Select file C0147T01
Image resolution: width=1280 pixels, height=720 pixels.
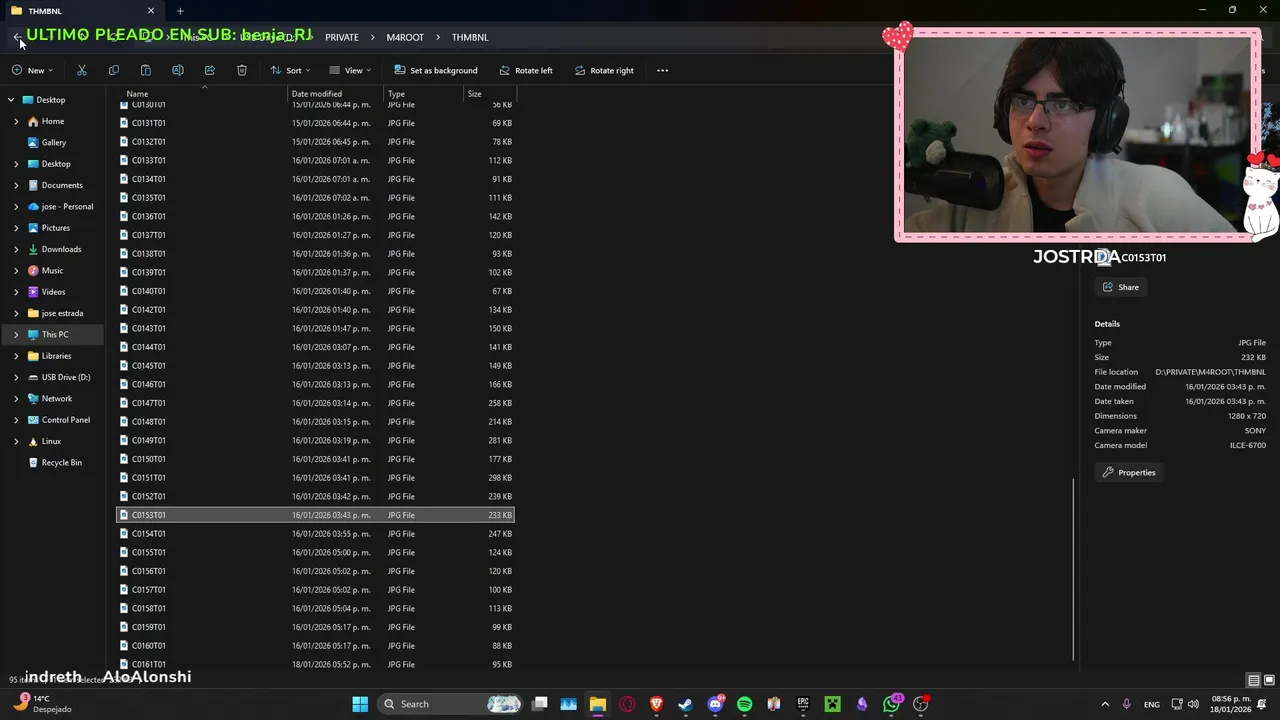click(x=315, y=403)
